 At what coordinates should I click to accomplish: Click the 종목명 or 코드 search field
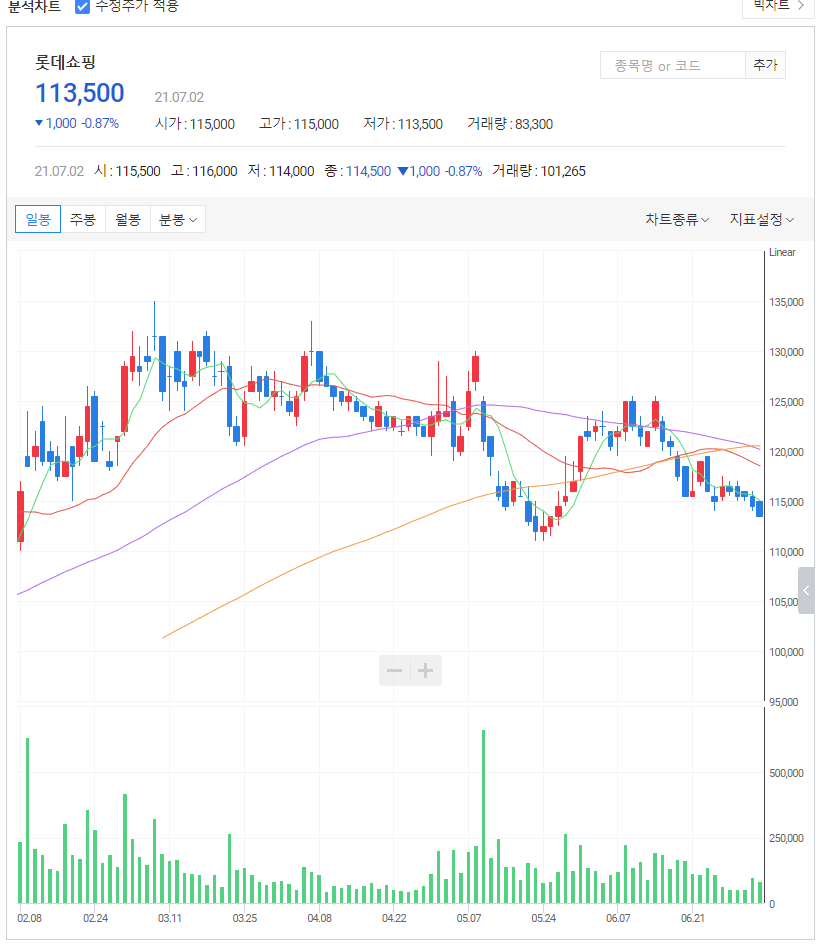[x=672, y=65]
